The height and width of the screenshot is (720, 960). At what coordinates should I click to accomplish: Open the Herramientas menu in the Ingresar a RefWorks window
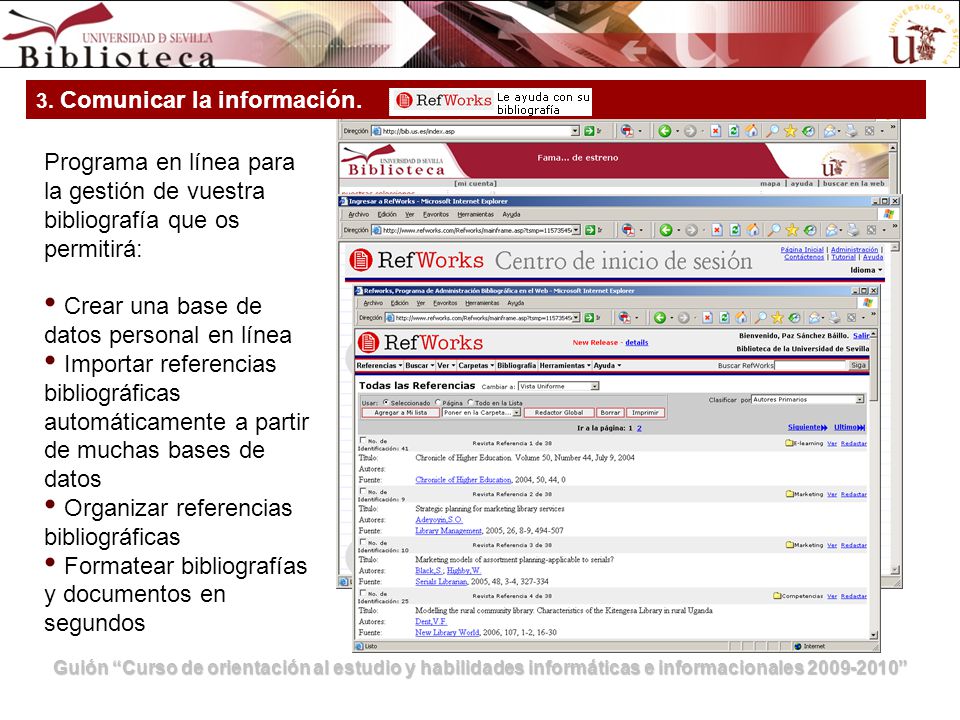tap(475, 214)
